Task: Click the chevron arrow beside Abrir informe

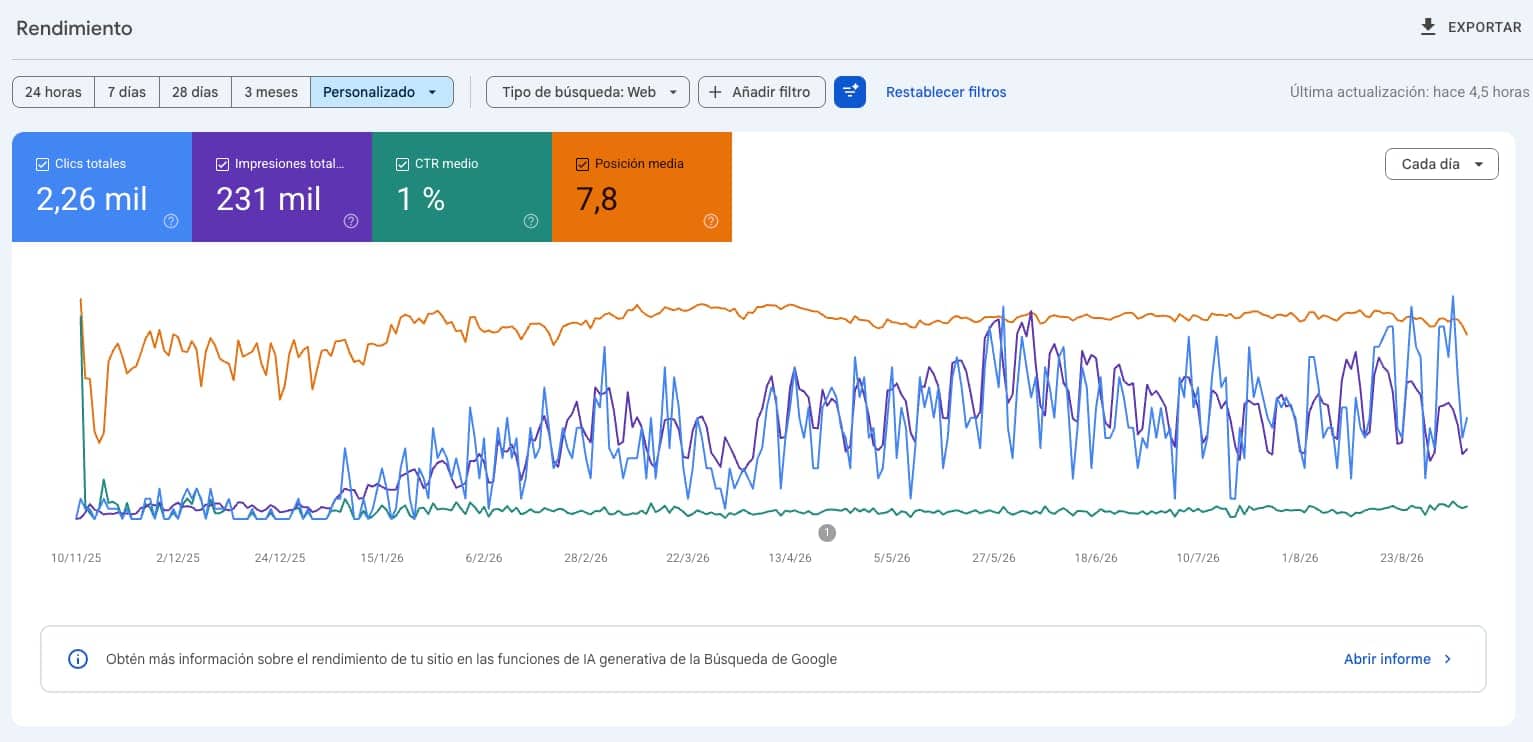Action: coord(1449,659)
